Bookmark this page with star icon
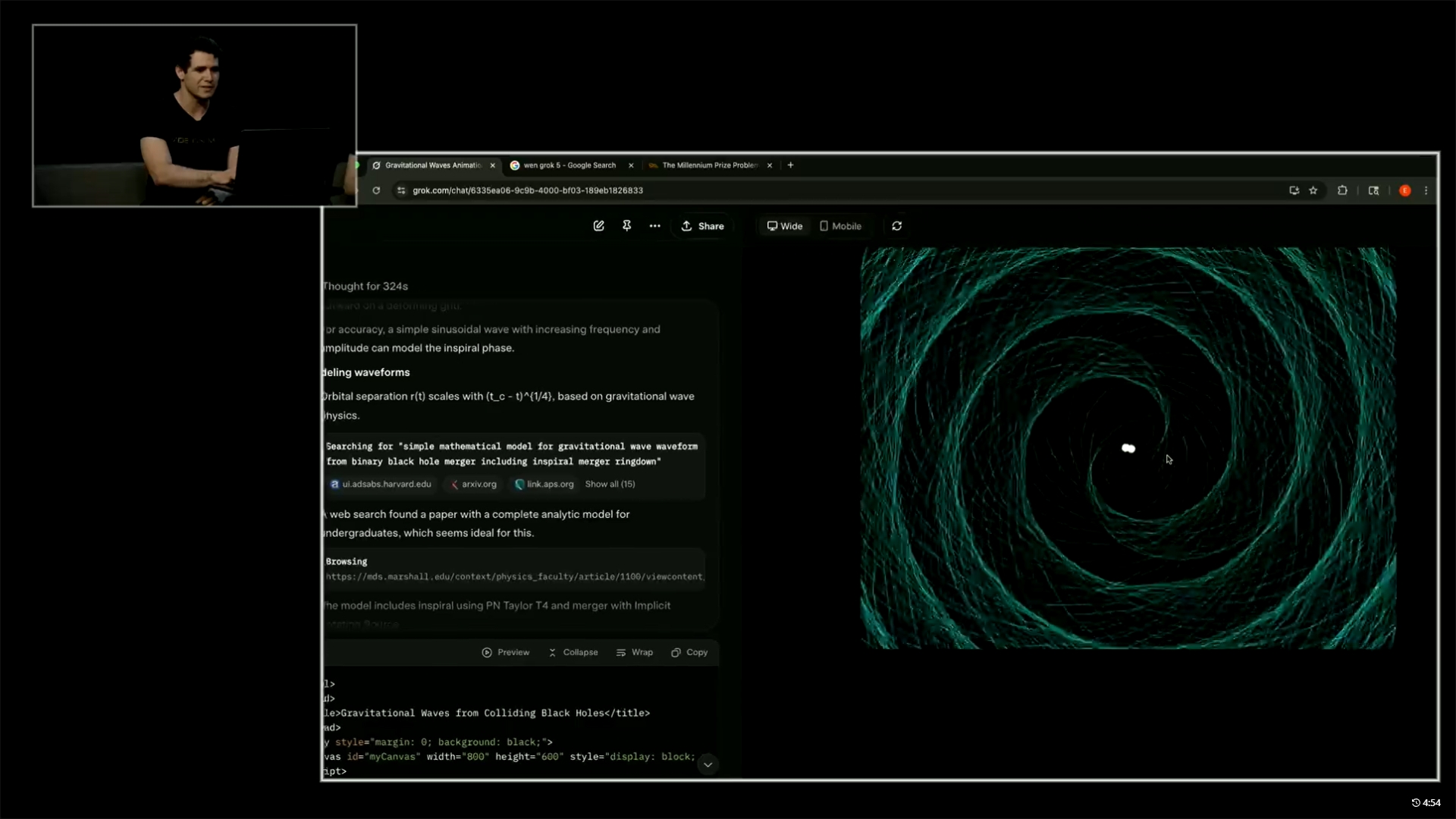 click(1313, 190)
